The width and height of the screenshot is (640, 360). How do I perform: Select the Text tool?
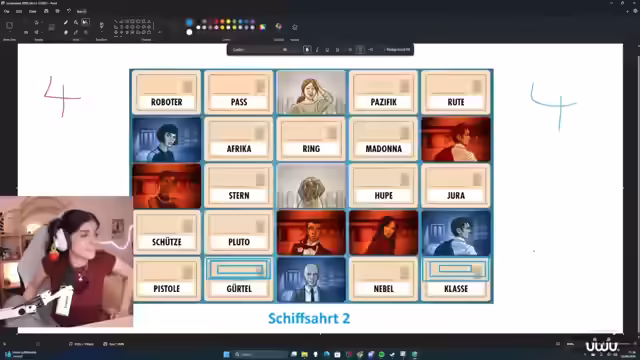click(x=85, y=22)
